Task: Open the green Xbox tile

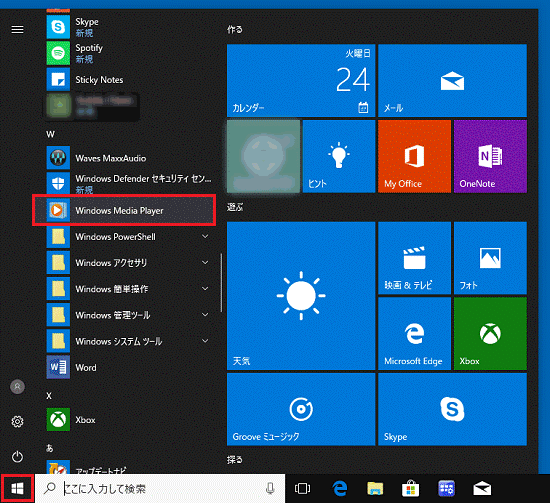Action: (490, 334)
